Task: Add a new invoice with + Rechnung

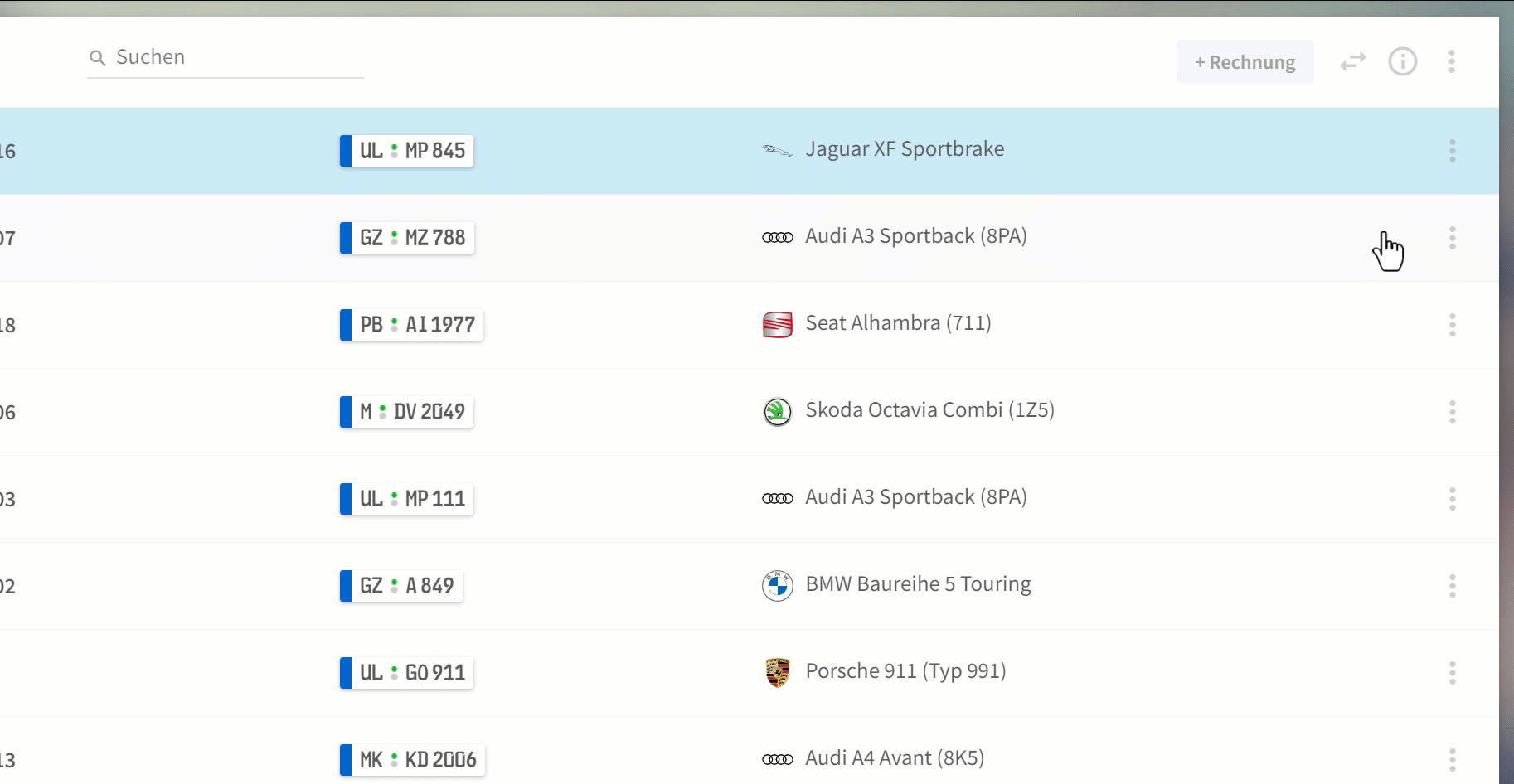Action: point(1245,62)
